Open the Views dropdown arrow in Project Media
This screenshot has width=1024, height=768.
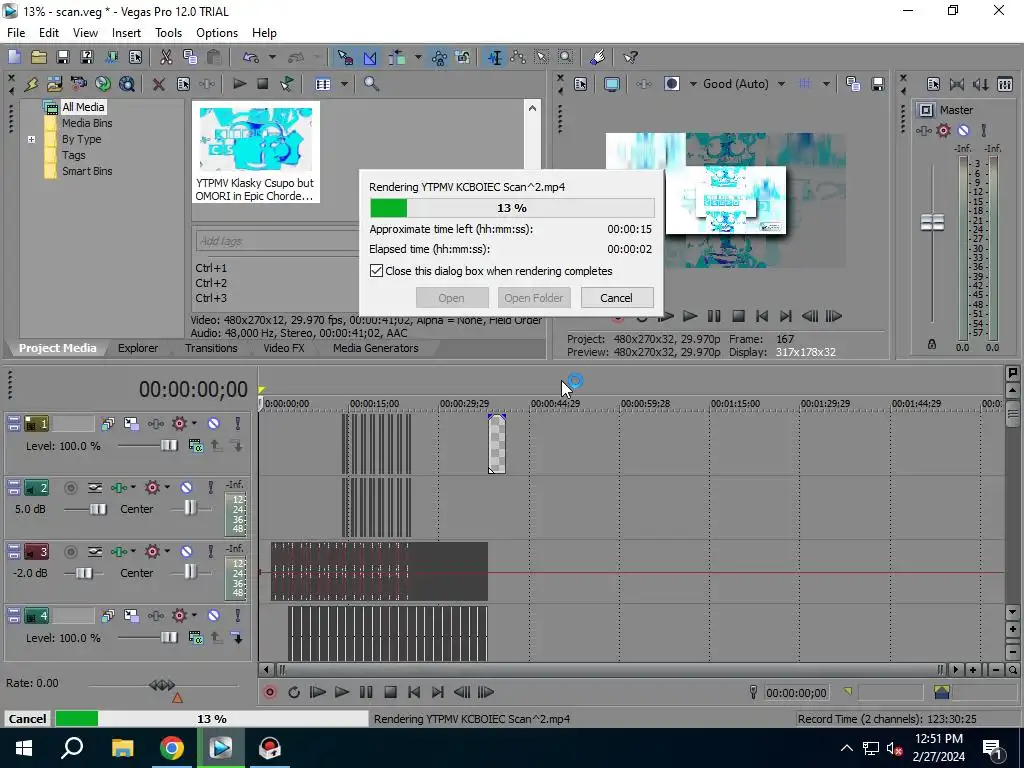(344, 84)
